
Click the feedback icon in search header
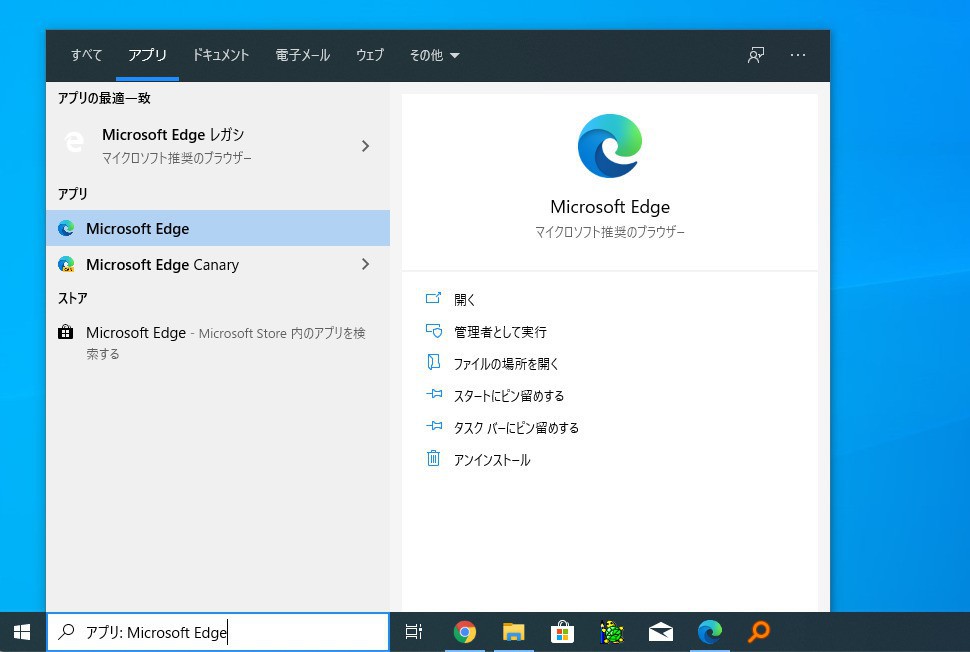point(756,55)
